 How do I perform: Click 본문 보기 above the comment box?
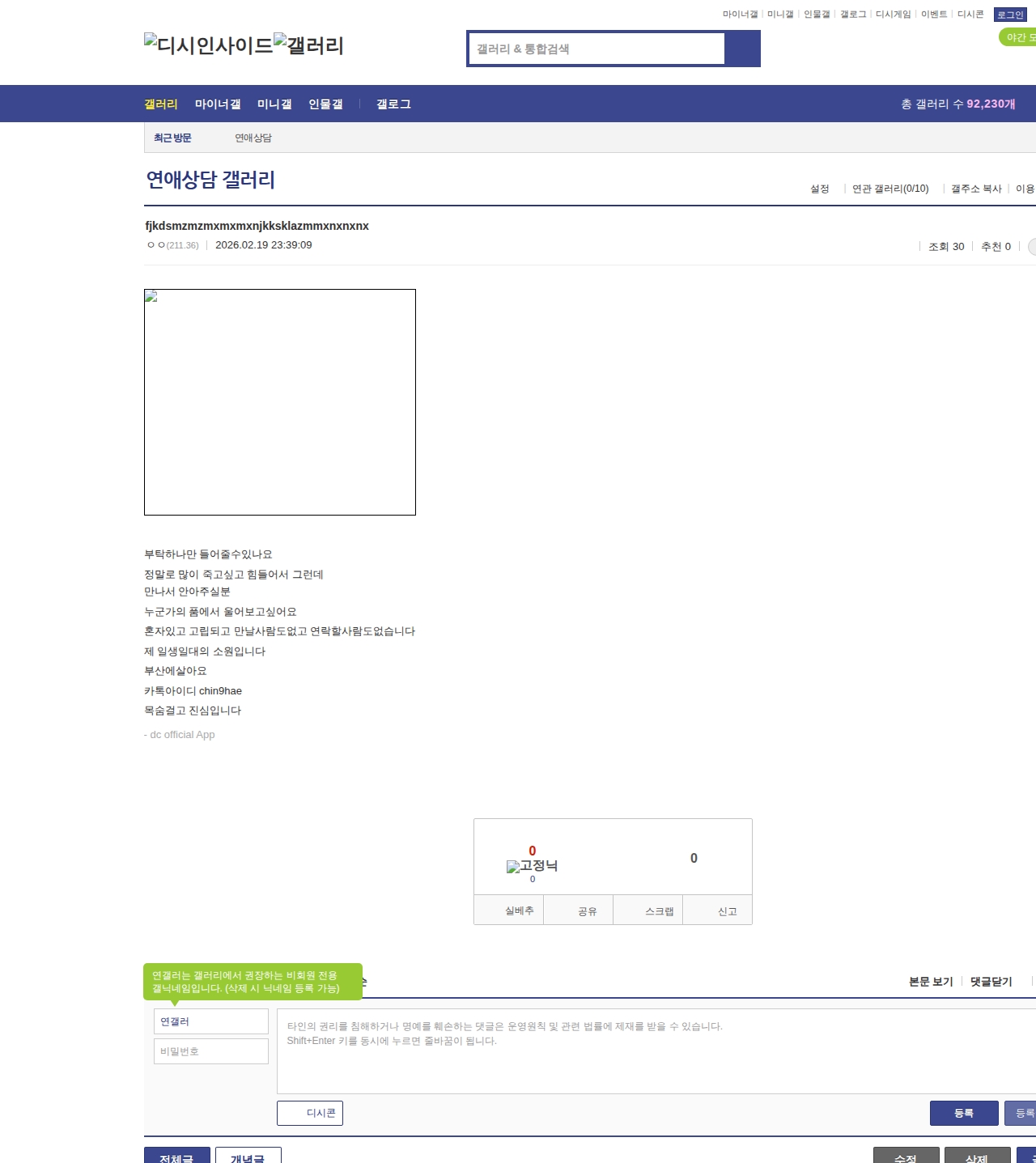[x=931, y=982]
